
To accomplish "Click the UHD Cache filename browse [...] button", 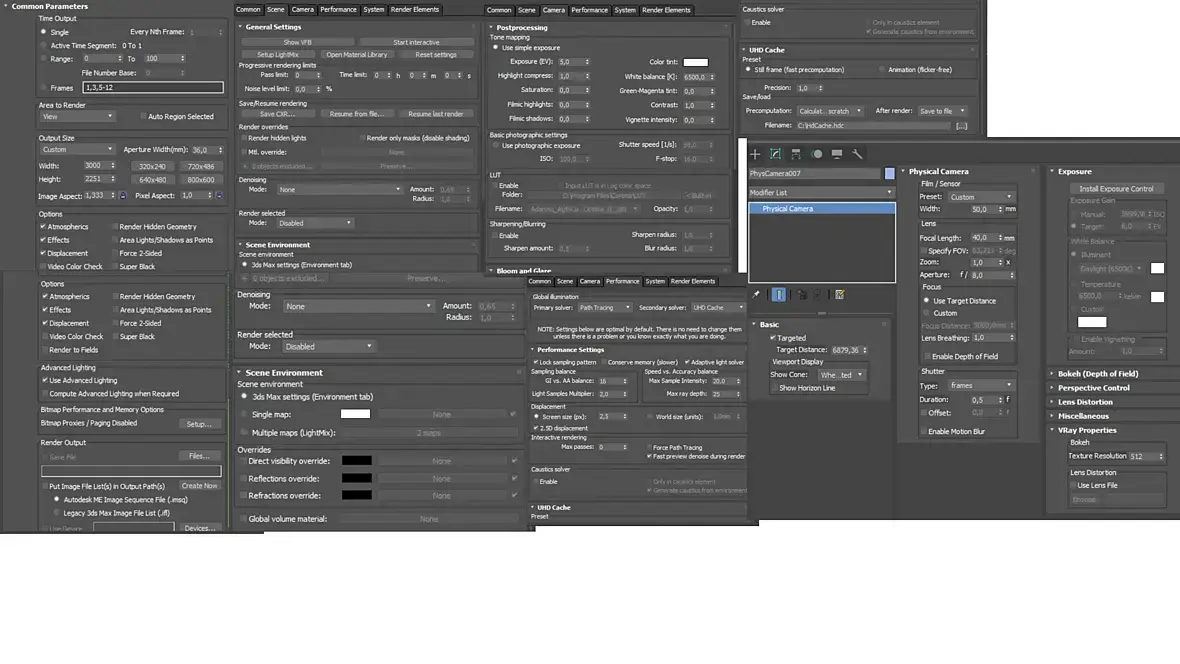I will (x=961, y=126).
